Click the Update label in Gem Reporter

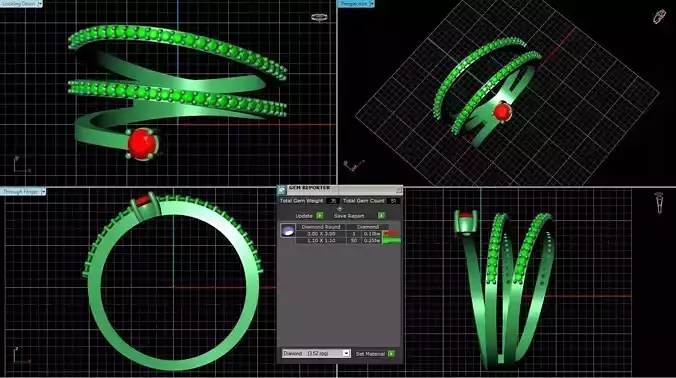304,216
